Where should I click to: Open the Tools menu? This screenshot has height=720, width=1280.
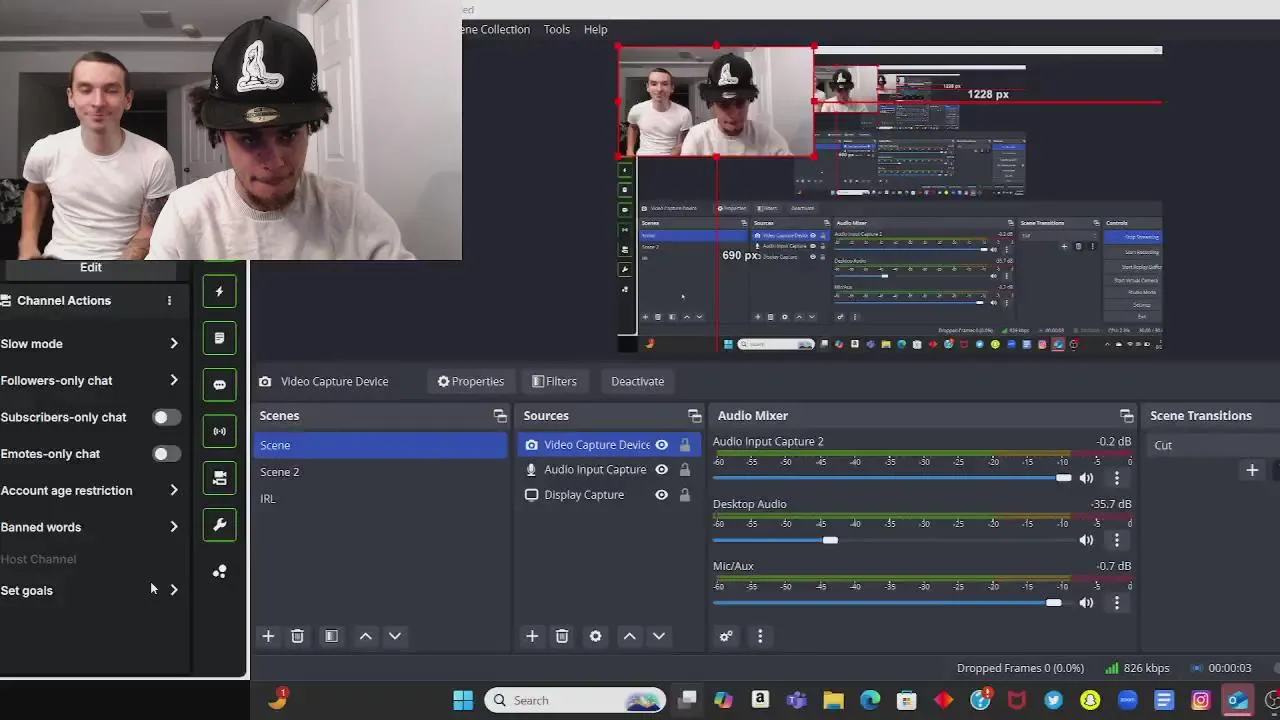(x=557, y=29)
